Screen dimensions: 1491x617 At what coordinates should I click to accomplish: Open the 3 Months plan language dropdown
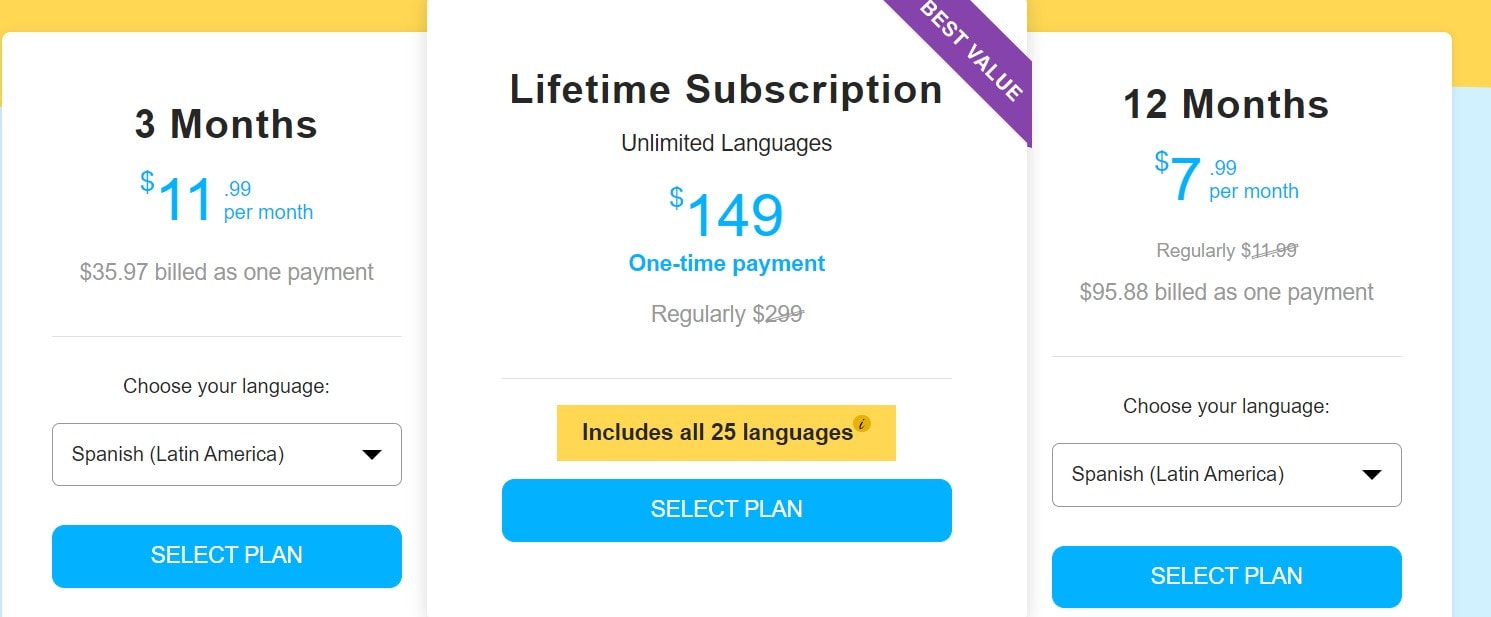tap(227, 455)
